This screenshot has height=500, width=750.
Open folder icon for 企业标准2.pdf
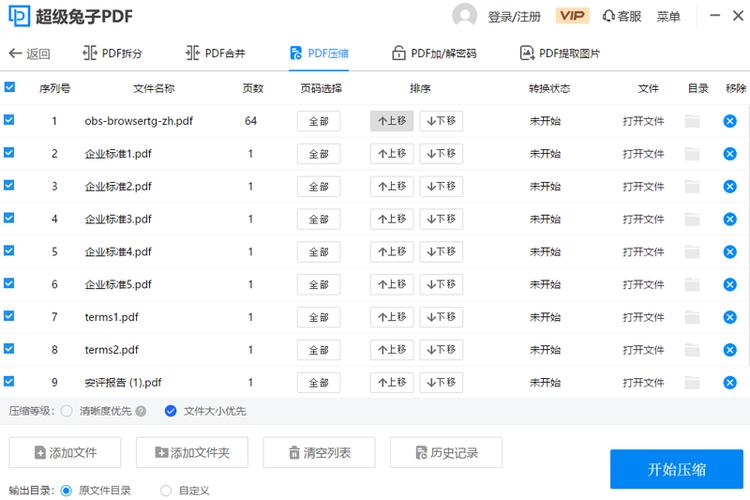692,186
